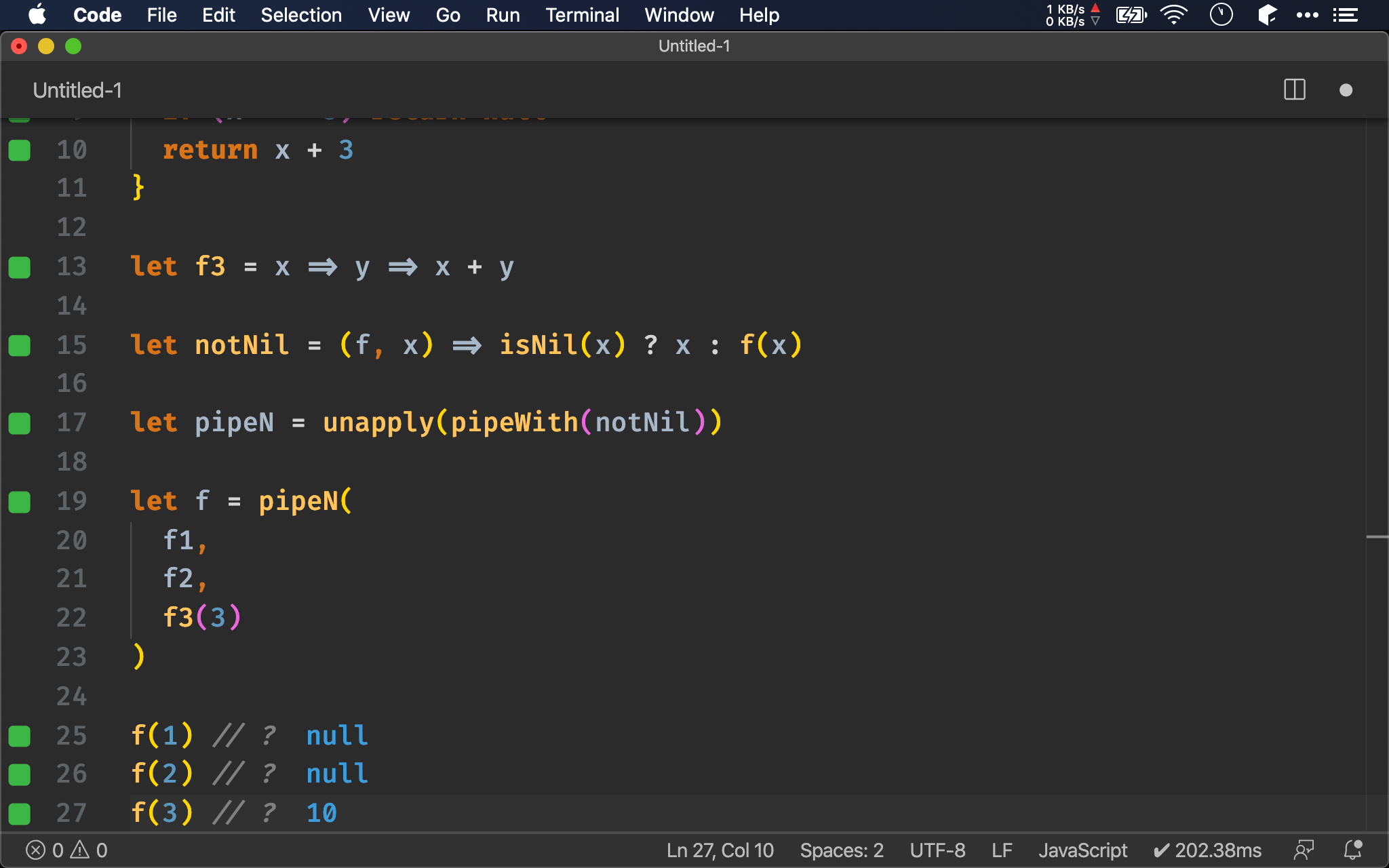Click 'Spaces: 2' indentation setting

842,850
